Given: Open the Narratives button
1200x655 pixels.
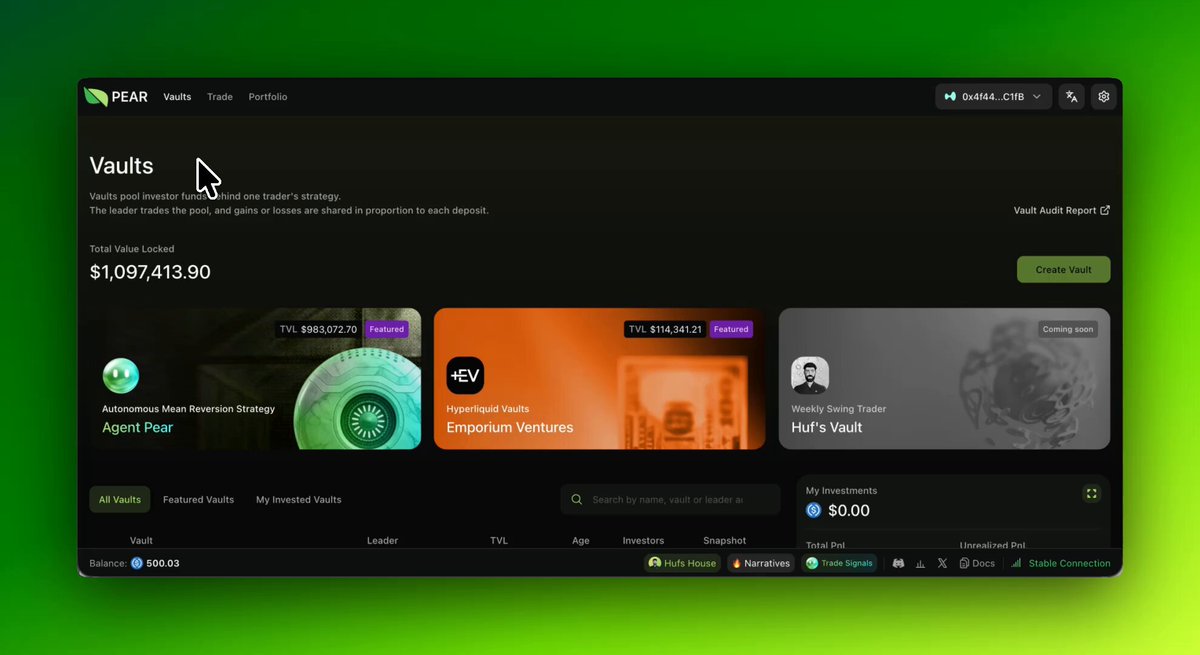Looking at the screenshot, I should 761,563.
